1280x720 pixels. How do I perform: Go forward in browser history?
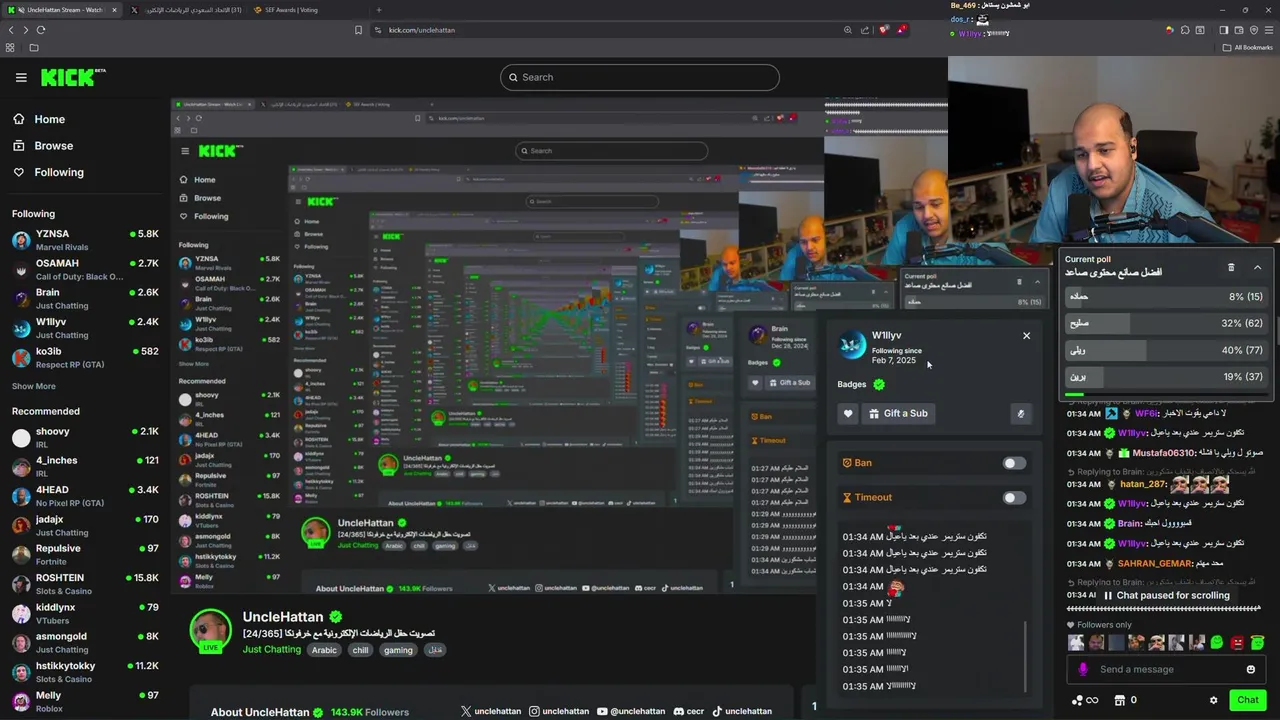(x=26, y=30)
